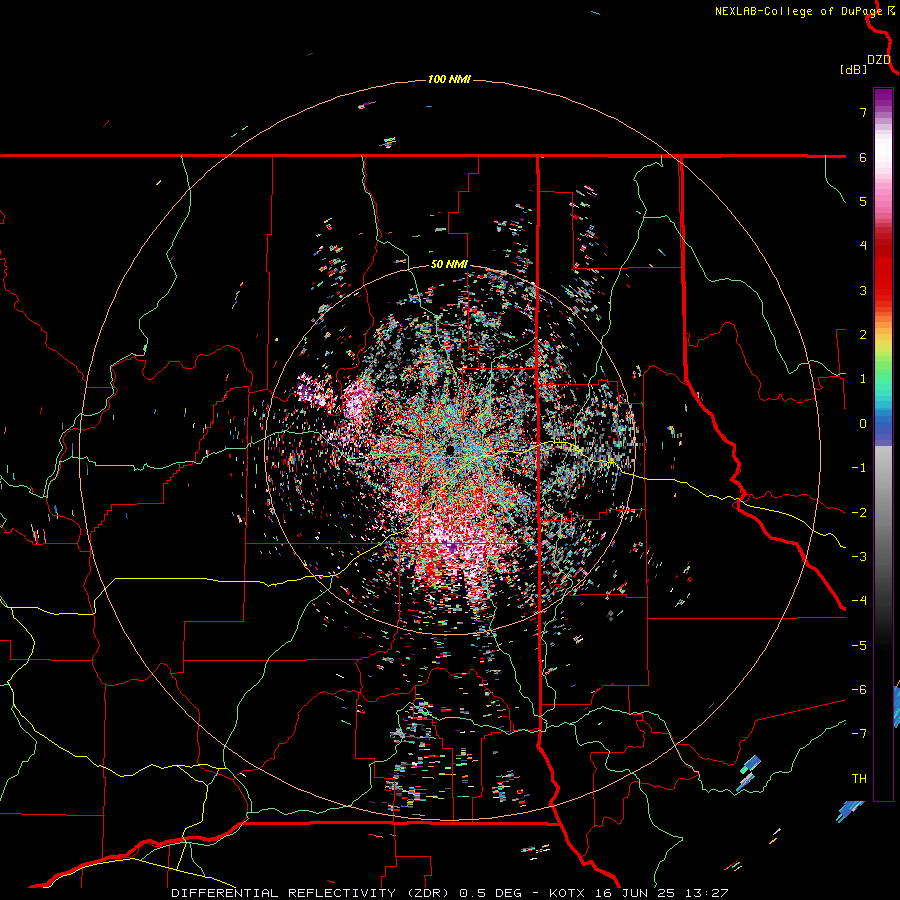900x900 pixels.
Task: Click the 3 value on the dB scale
Action: point(863,290)
